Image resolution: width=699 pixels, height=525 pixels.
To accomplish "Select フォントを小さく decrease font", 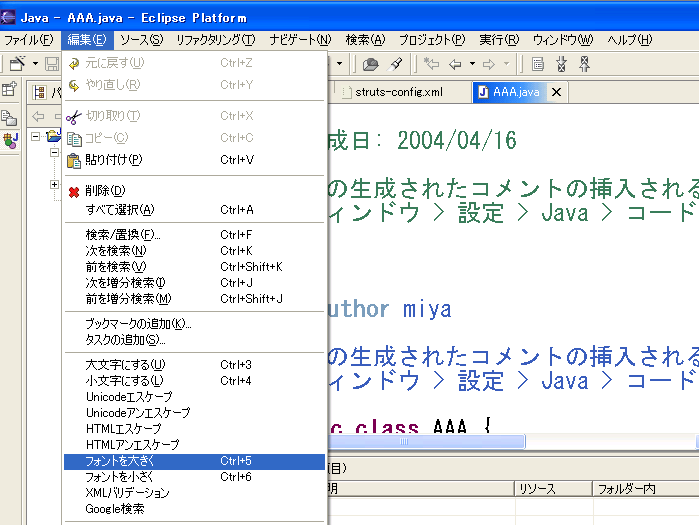I will 194,477.
